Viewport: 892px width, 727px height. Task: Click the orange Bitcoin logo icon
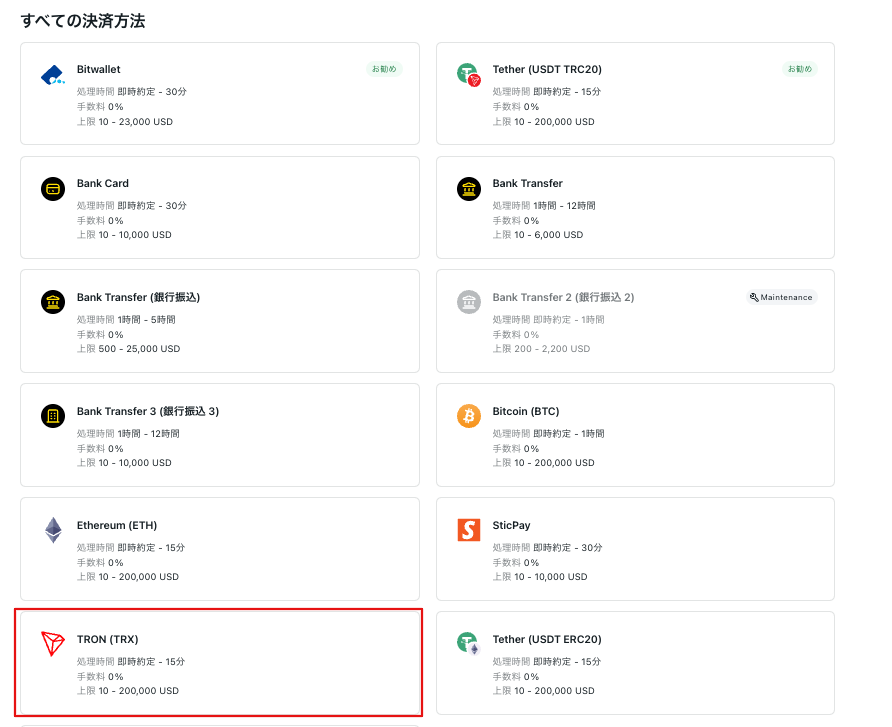point(469,416)
